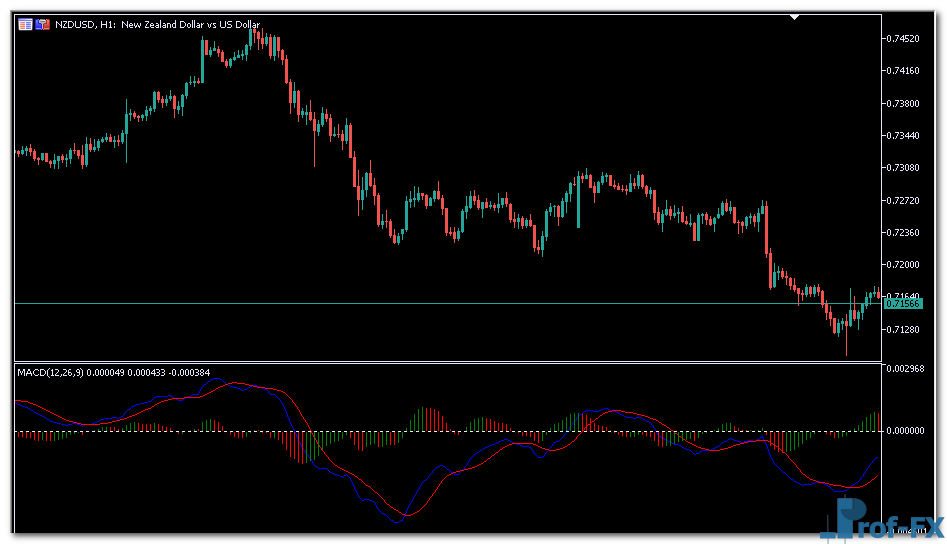Click the Prof-FX watermark logo
The width and height of the screenshot is (947, 544).
pyautogui.click(x=886, y=521)
